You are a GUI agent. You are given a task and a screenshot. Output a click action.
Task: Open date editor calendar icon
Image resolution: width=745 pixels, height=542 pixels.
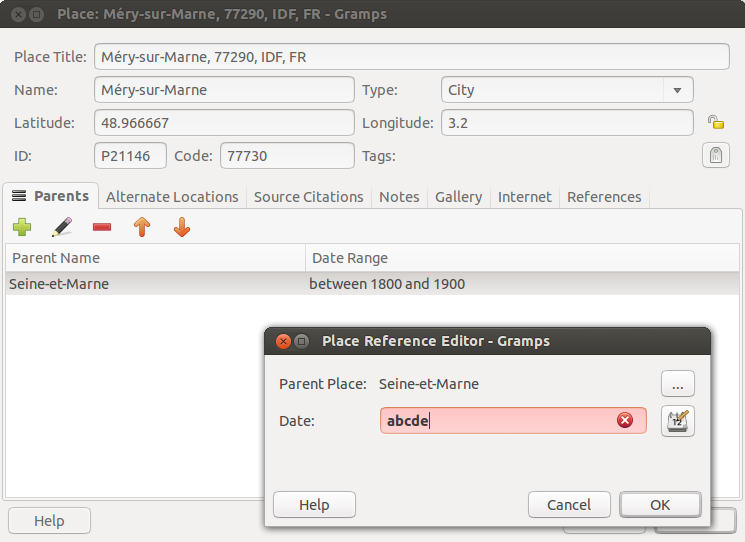pos(678,421)
